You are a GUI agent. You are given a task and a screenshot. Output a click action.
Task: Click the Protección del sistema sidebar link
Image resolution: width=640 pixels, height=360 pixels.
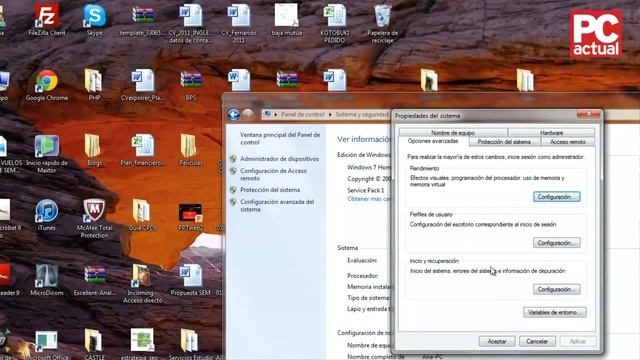click(270, 190)
